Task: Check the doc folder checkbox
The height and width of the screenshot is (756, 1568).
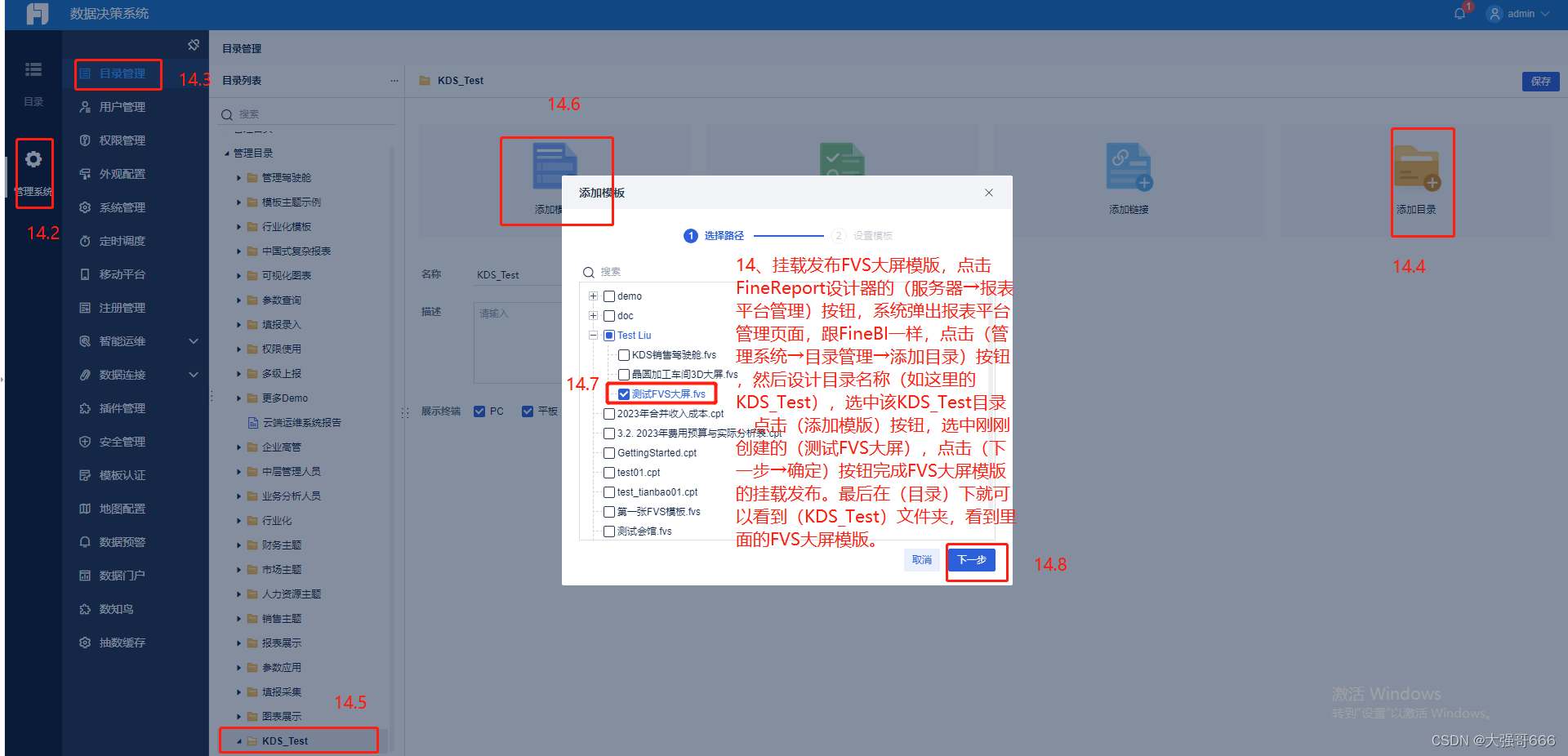Action: click(x=609, y=316)
